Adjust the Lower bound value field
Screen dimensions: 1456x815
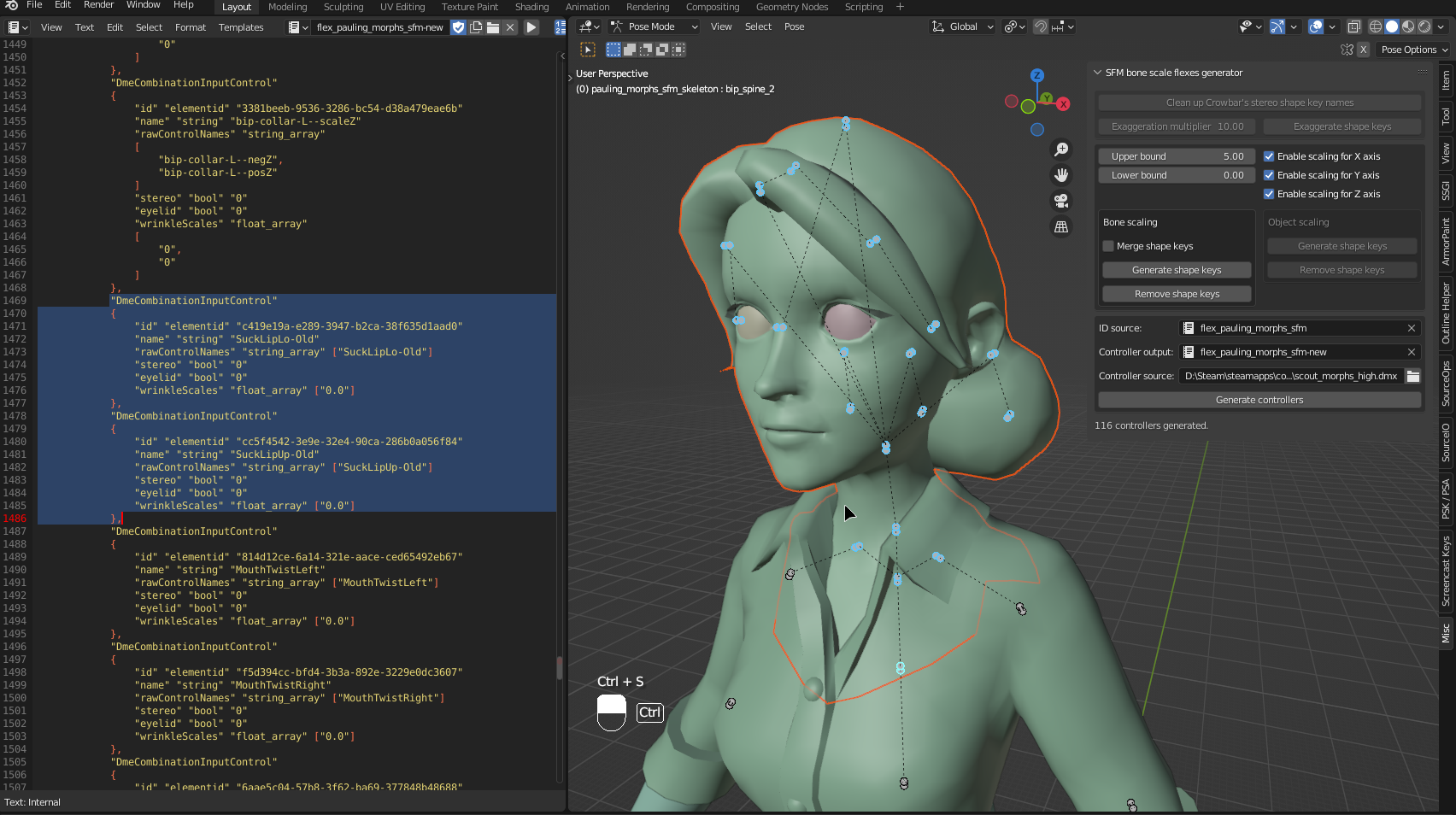click(x=1177, y=175)
